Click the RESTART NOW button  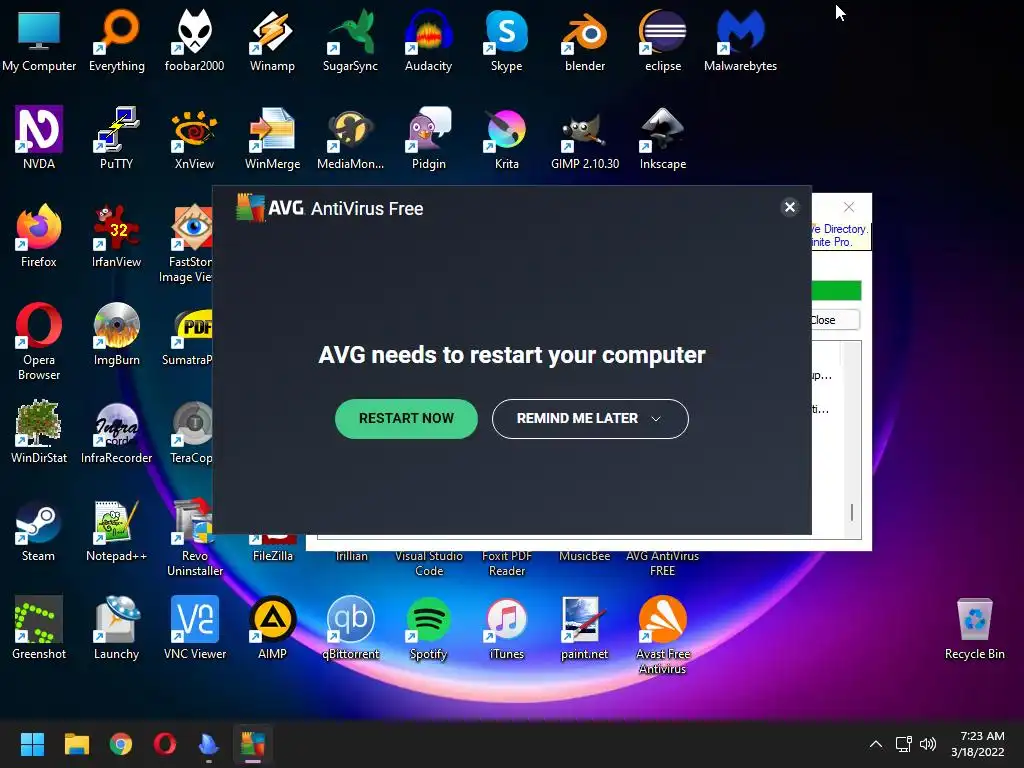tap(406, 419)
